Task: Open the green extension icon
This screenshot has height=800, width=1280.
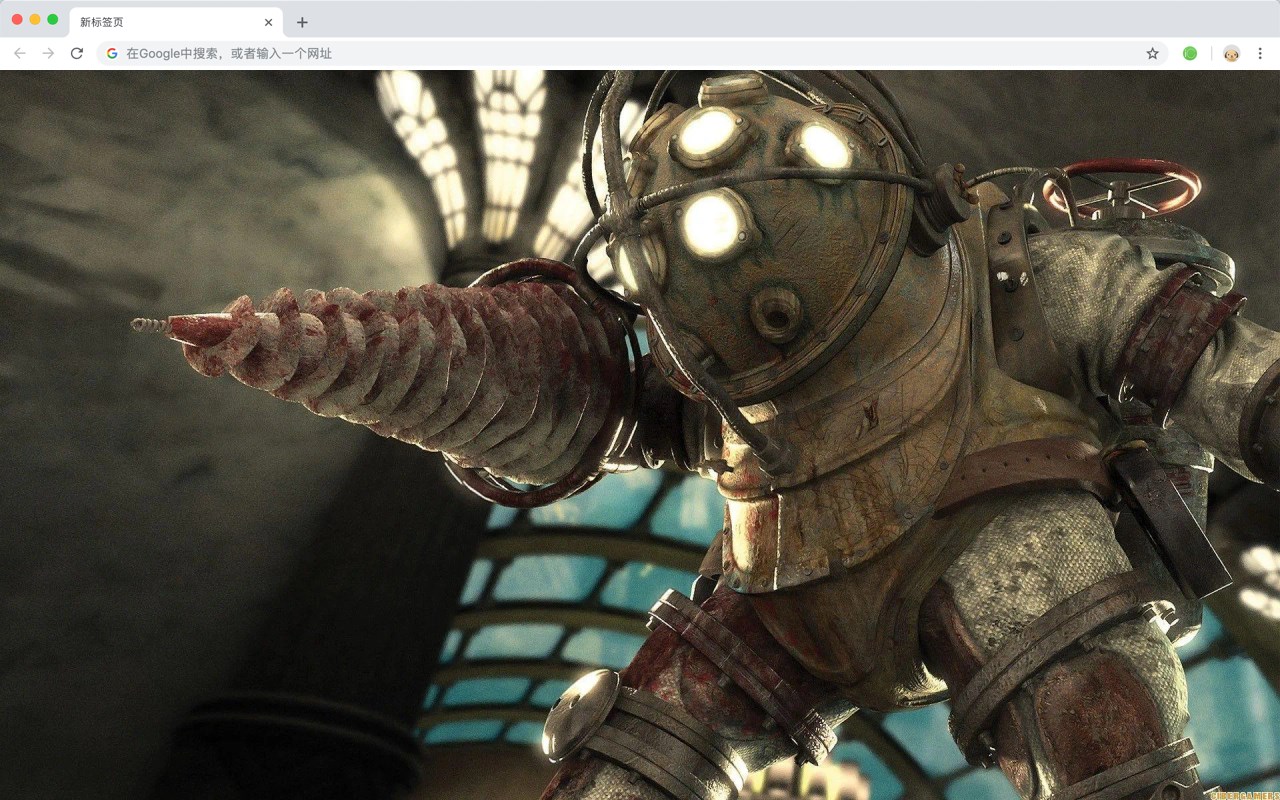Action: coord(1190,53)
